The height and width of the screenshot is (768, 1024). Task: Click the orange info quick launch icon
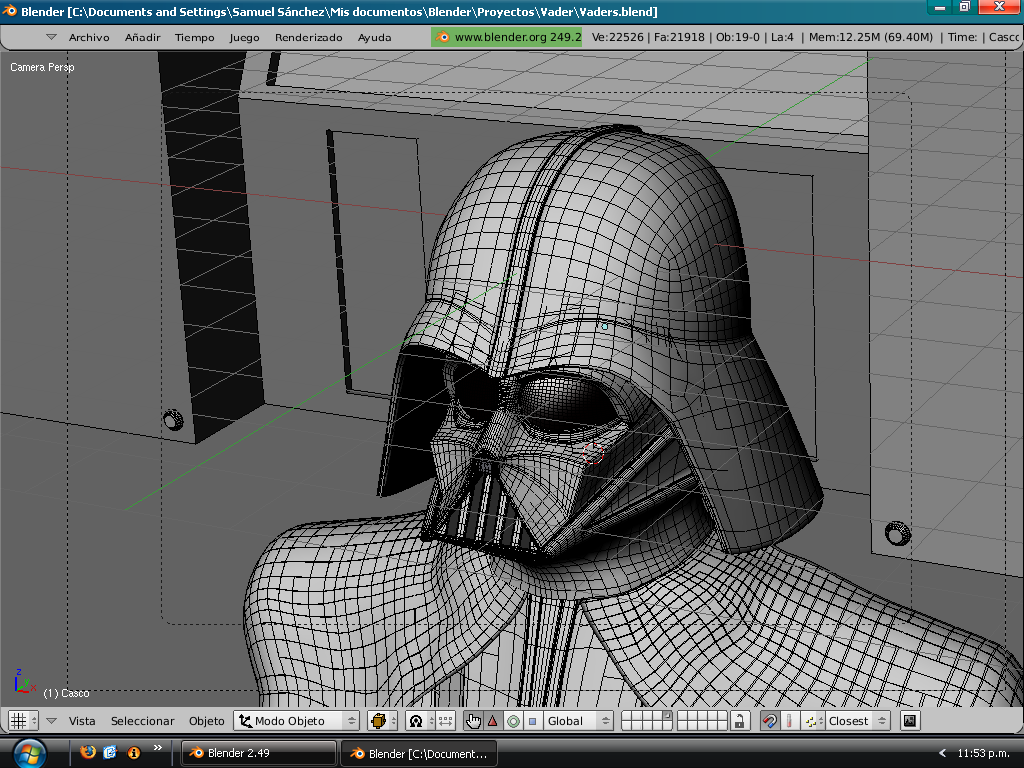(133, 753)
